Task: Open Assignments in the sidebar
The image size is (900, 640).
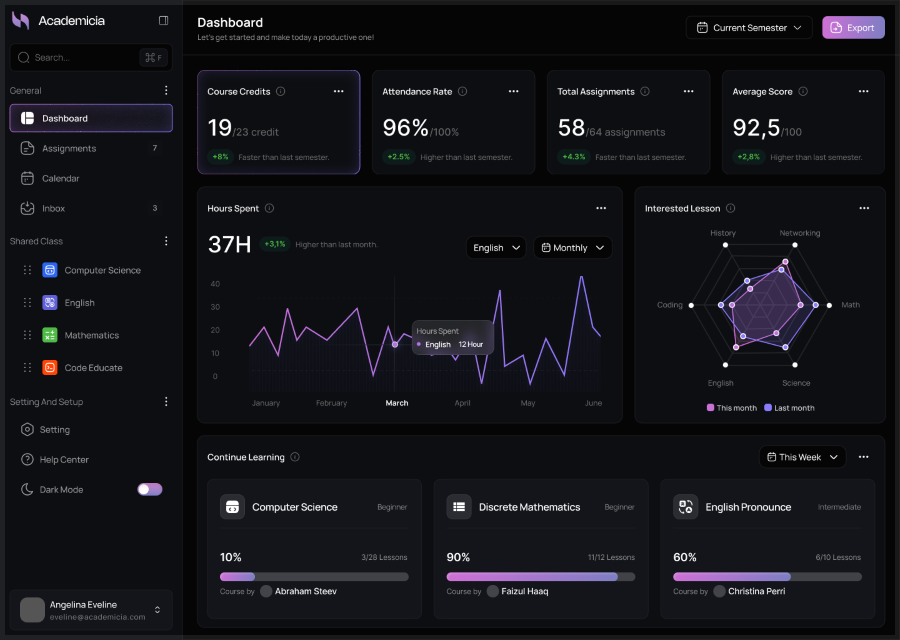Action: pyautogui.click(x=69, y=148)
